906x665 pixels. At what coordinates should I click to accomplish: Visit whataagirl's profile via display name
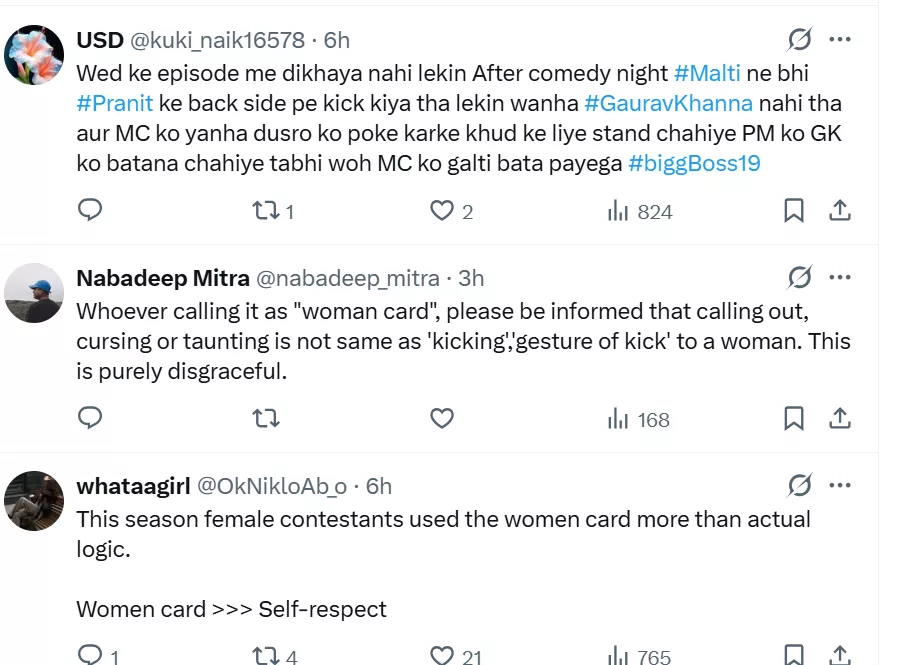[133, 486]
